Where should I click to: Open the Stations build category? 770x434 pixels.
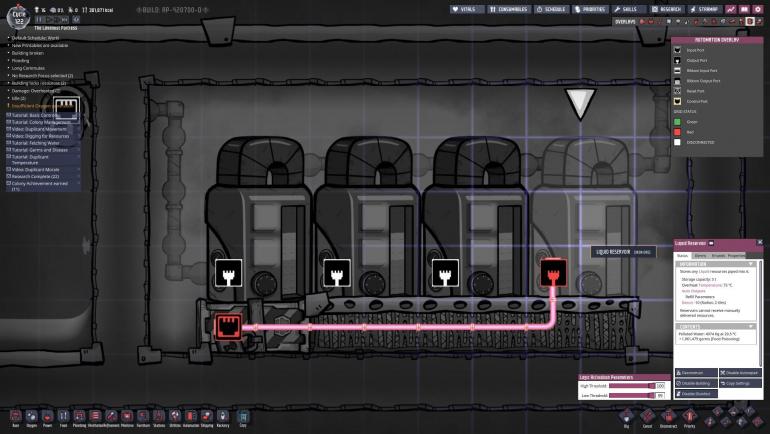click(159, 417)
